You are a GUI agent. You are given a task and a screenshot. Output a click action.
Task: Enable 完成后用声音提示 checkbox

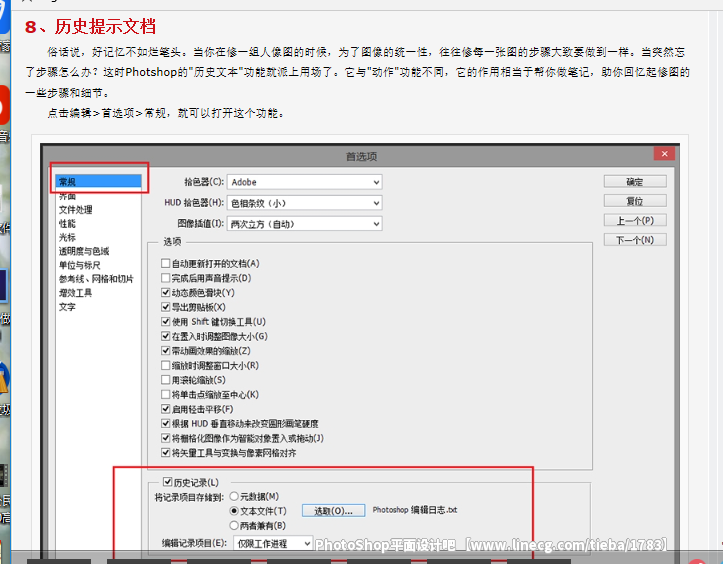[166, 278]
